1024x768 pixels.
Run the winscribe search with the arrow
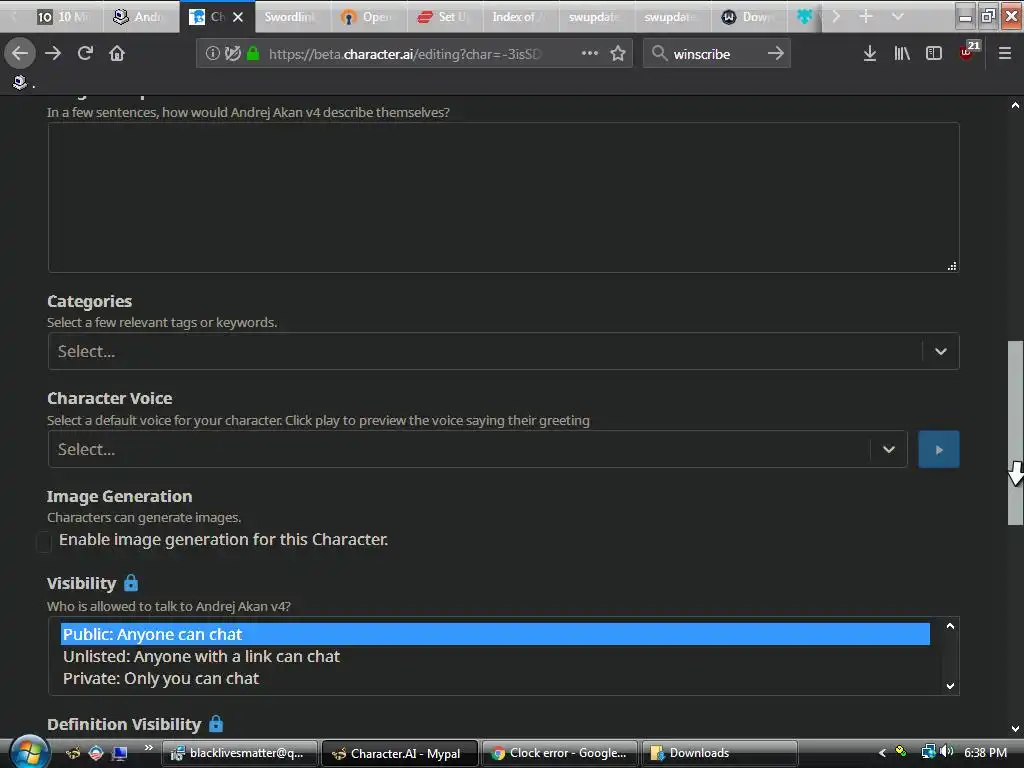pos(775,53)
